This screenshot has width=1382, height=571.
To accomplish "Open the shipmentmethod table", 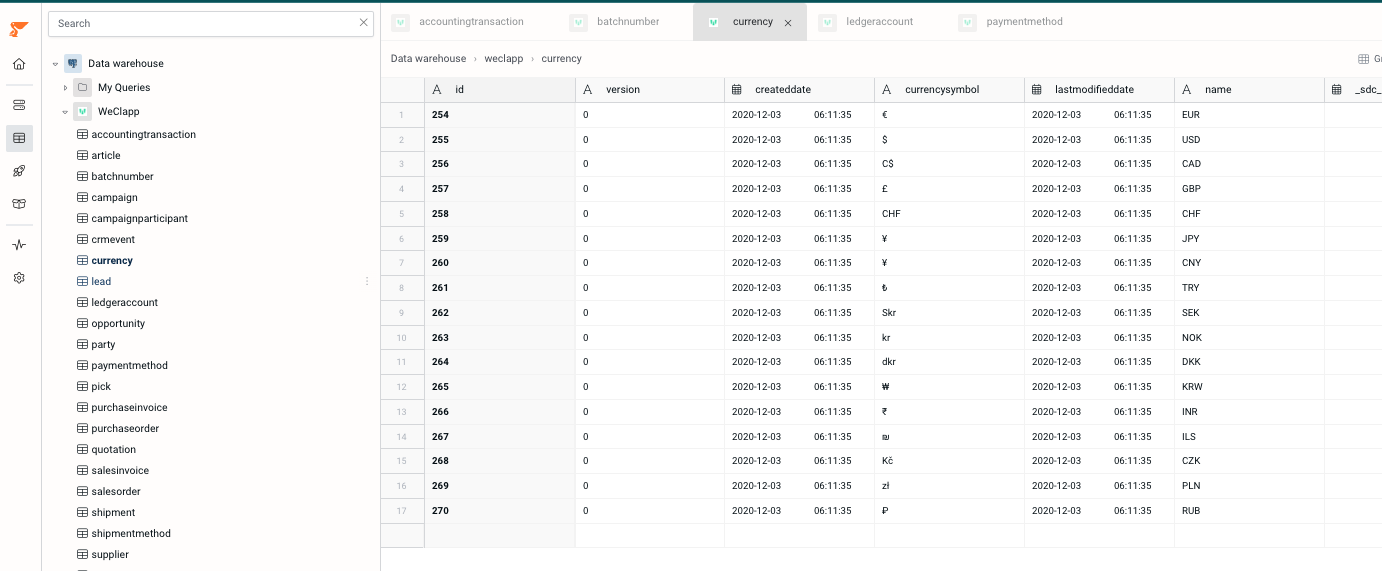I will pyautogui.click(x=131, y=533).
